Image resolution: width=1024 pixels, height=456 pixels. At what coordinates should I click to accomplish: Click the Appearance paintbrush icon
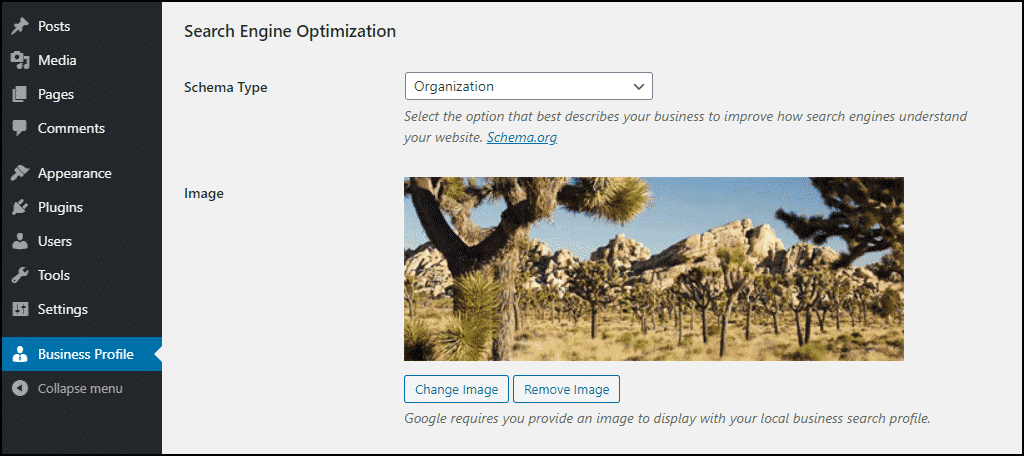[x=20, y=173]
